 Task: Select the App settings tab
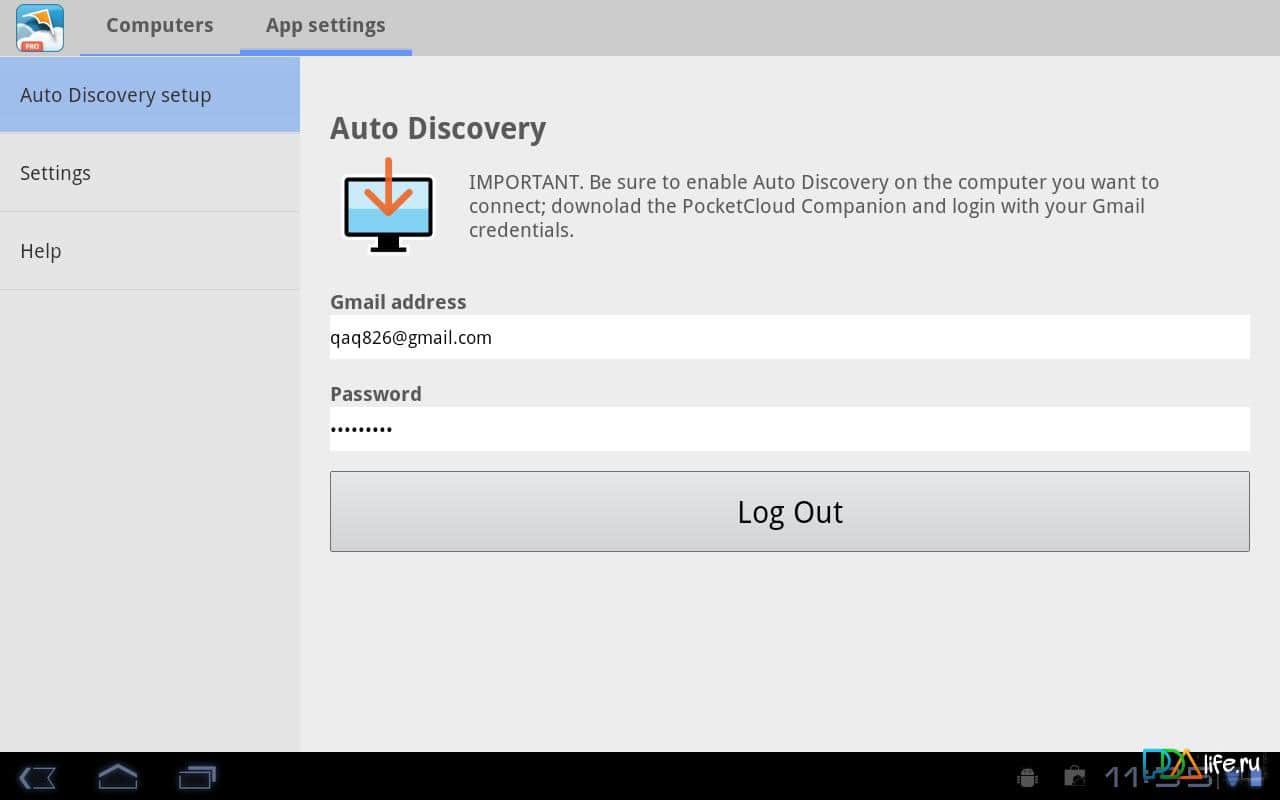[x=325, y=26]
